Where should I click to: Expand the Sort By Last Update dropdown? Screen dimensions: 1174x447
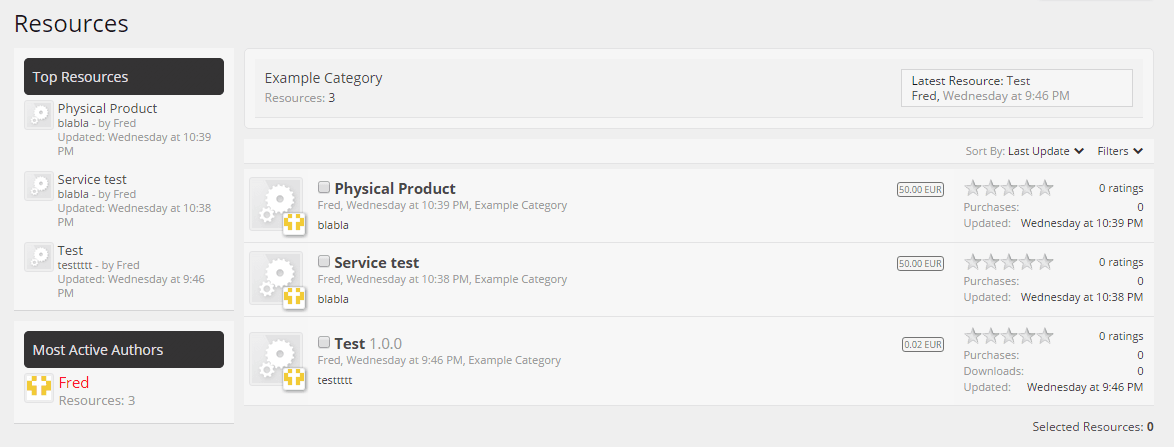tap(1046, 151)
